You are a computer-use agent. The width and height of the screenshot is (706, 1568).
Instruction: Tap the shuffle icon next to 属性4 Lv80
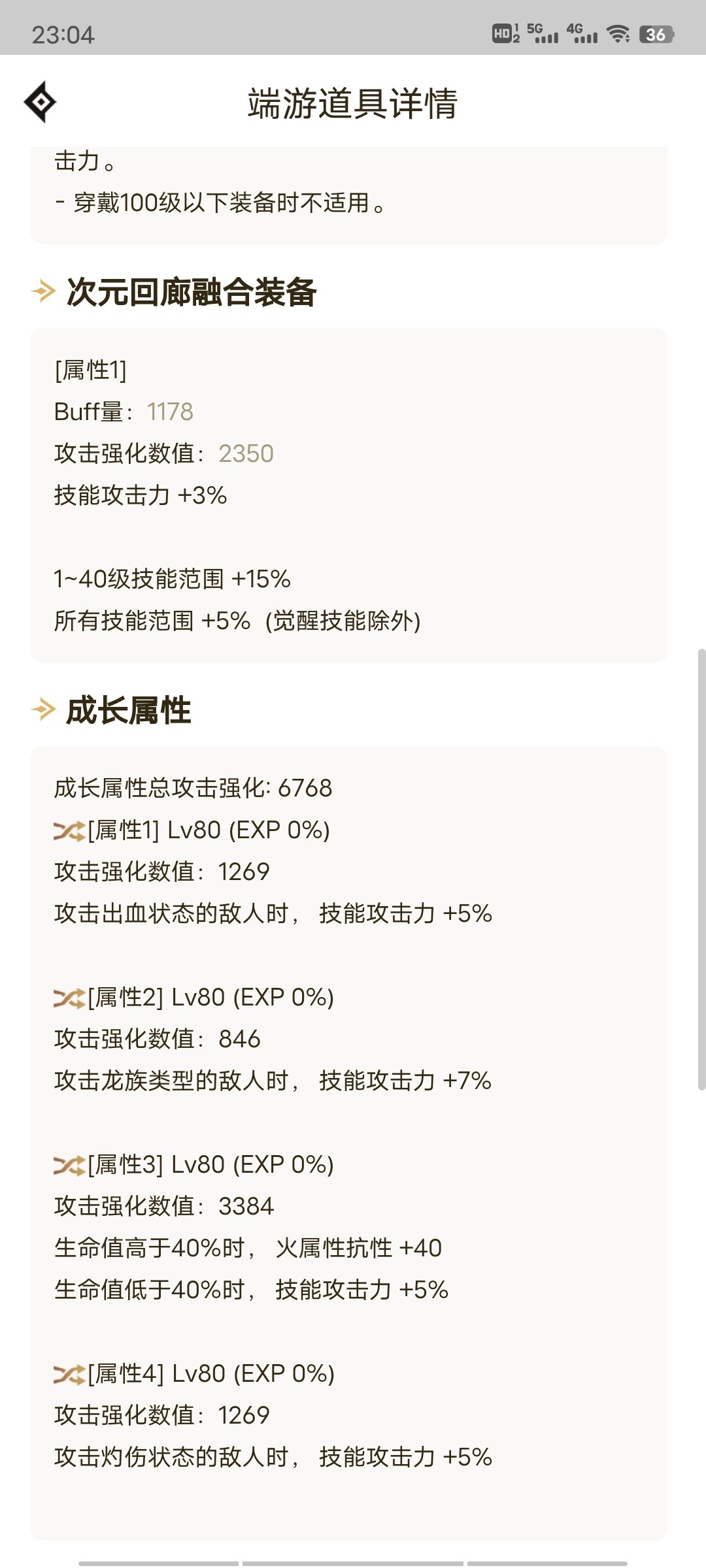click(x=69, y=1375)
